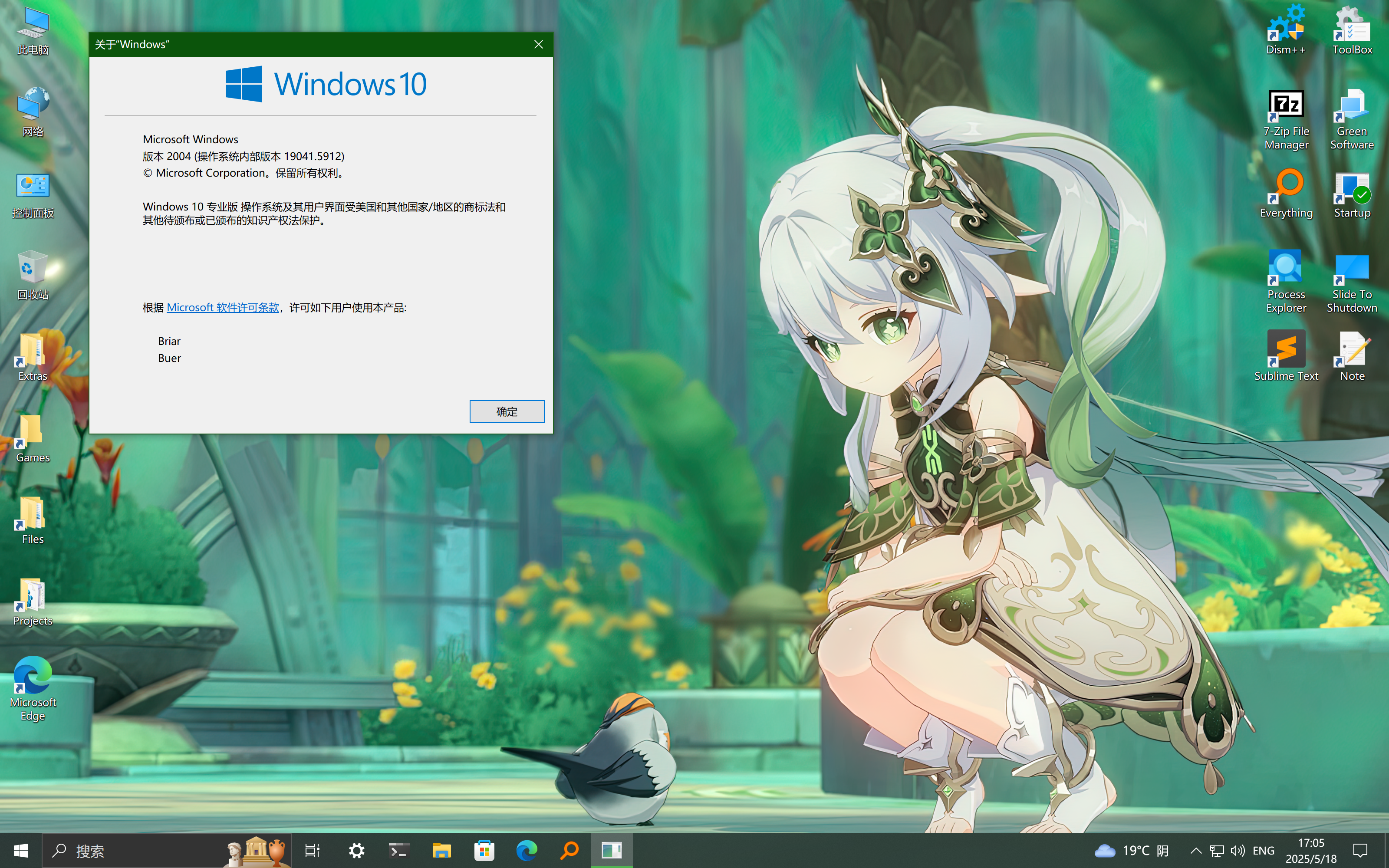Click the 确定 button in About Windows
Viewport: 1389px width, 868px height.
coord(506,411)
